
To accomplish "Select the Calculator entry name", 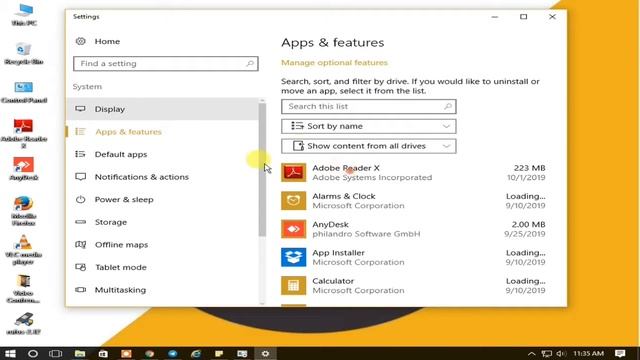I will (x=333, y=281).
